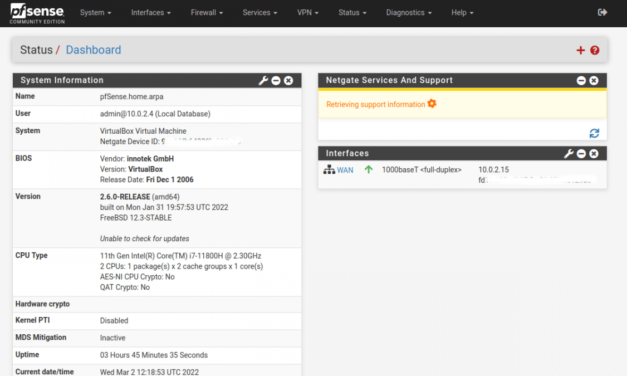The width and height of the screenshot is (627, 376).
Task: Click the logout icon in the navbar
Action: point(602,13)
